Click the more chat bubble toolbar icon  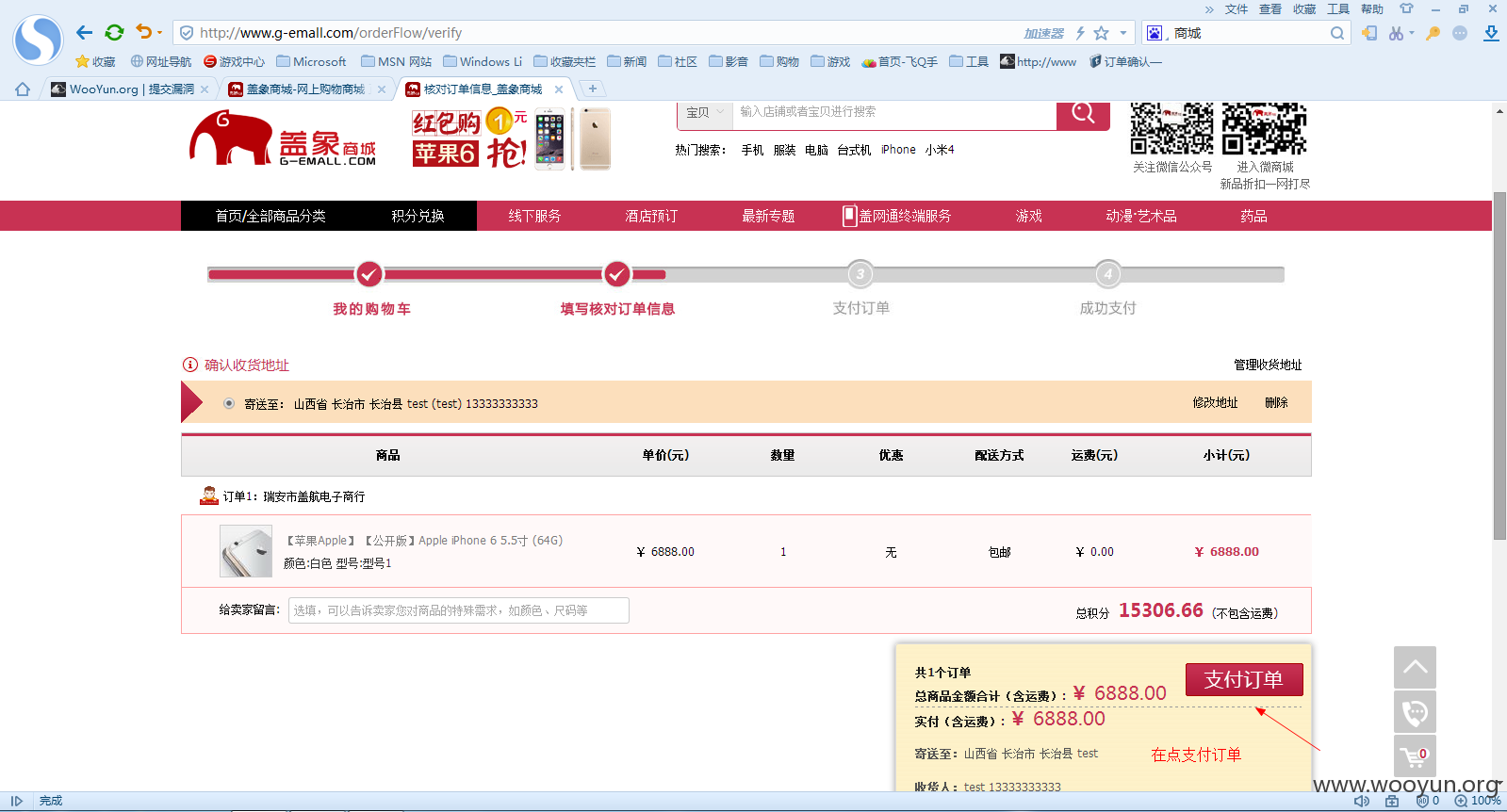click(1460, 33)
